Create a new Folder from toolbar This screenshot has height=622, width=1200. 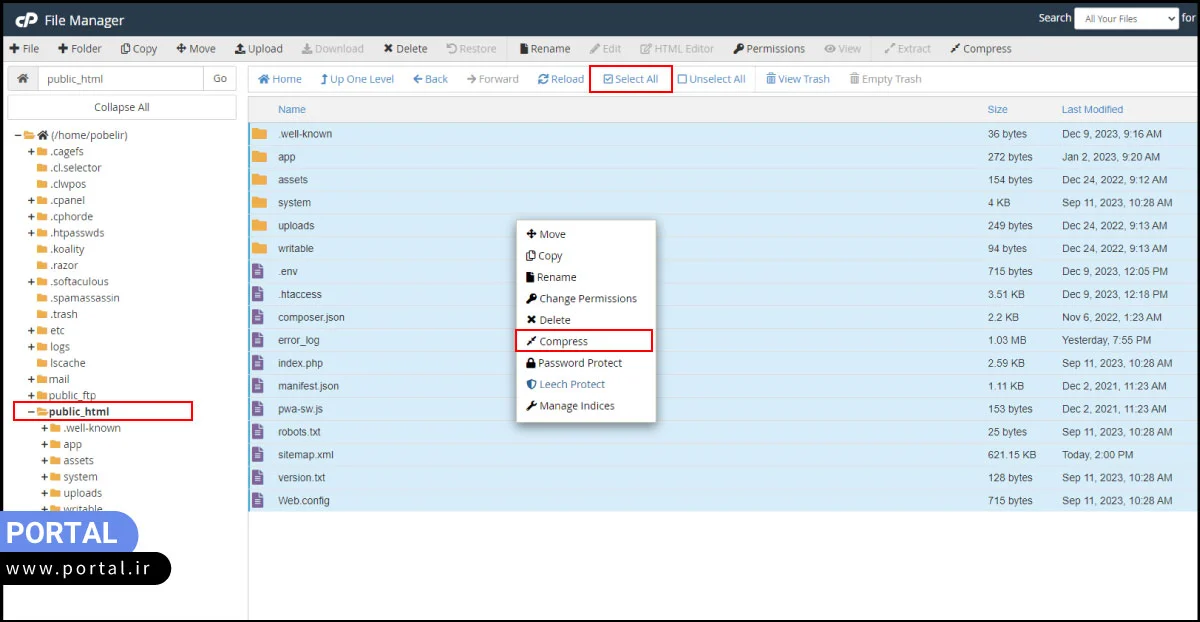tap(79, 49)
